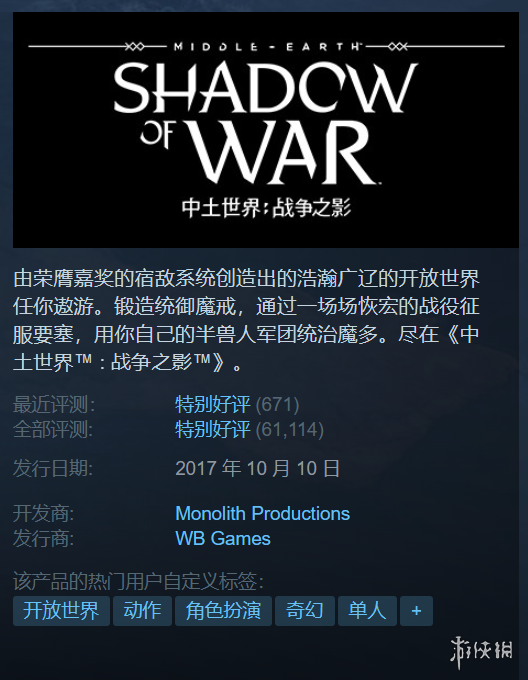528x680 pixels.
Task: Open the 开放世界 tag
Action: pos(61,611)
